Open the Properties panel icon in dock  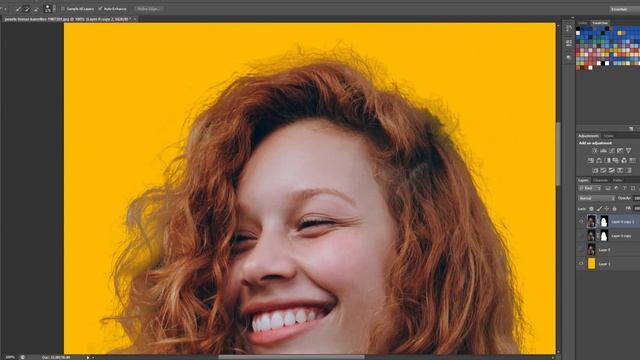569,43
